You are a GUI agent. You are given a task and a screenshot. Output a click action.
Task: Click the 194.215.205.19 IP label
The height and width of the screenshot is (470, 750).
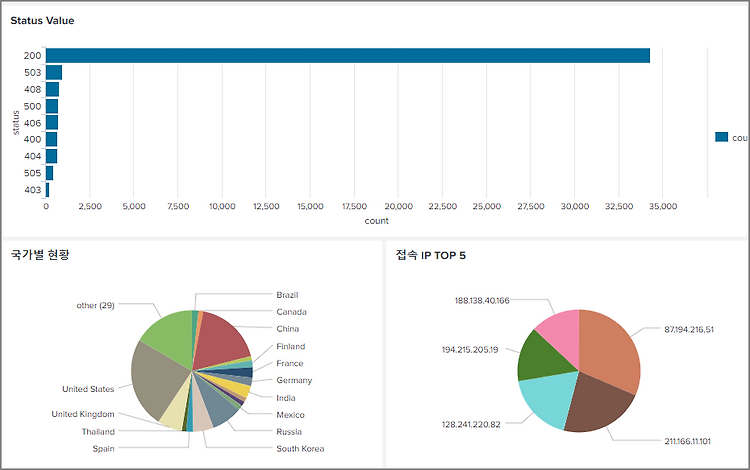470,350
